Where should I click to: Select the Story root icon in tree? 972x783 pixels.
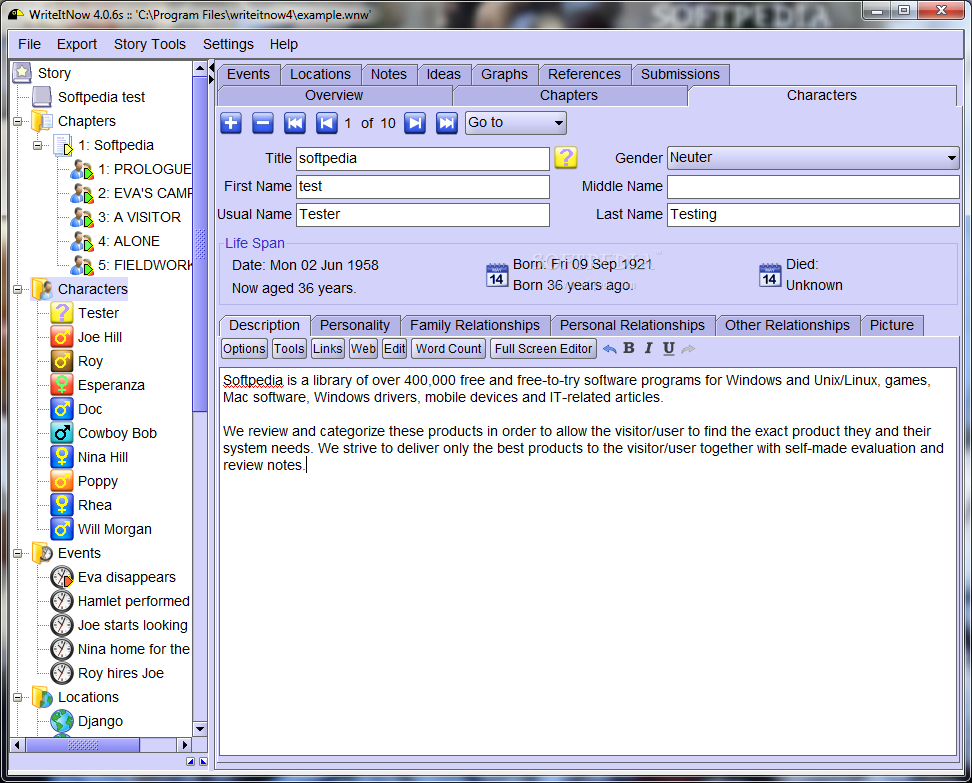22,73
